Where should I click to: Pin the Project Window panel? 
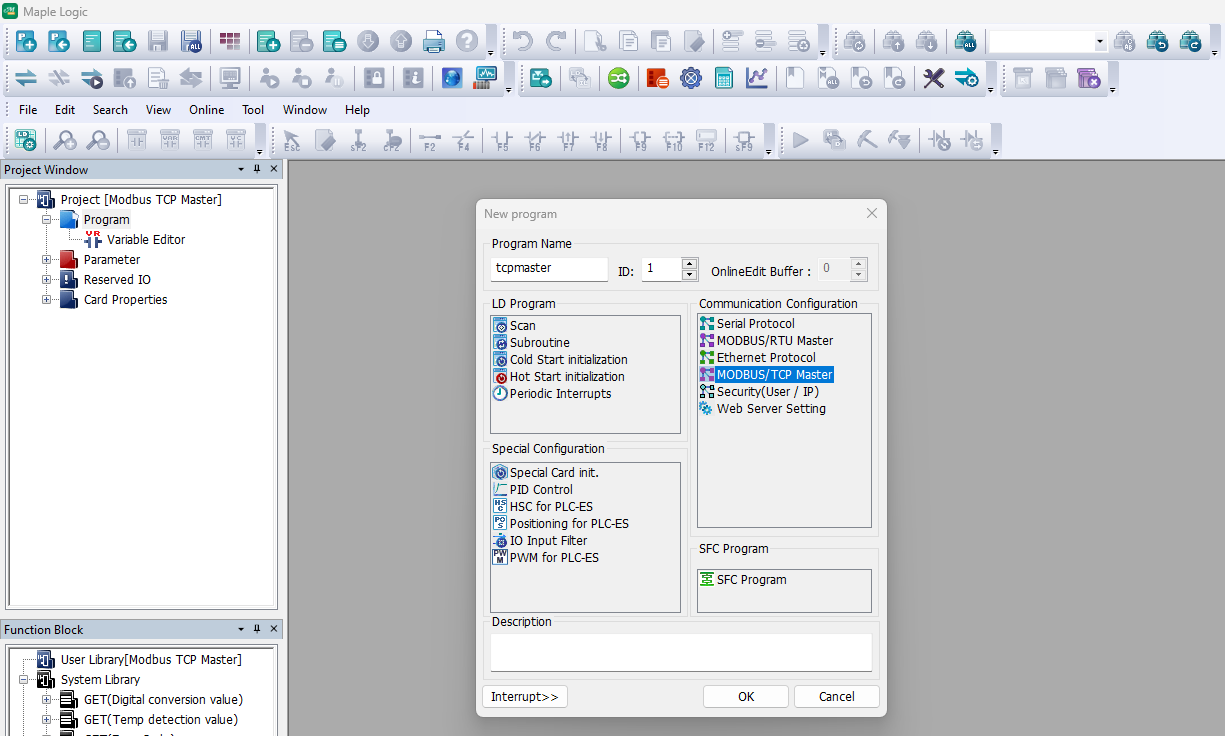tap(257, 170)
